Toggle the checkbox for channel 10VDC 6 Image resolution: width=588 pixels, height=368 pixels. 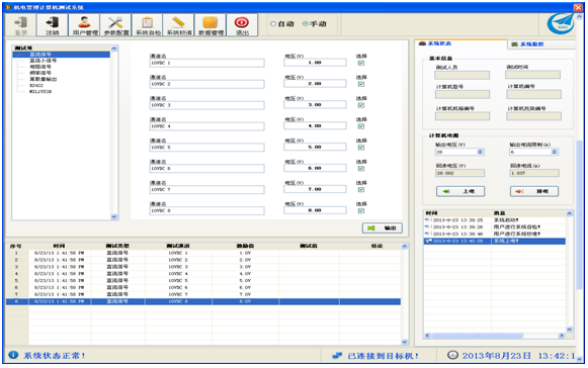point(361,168)
